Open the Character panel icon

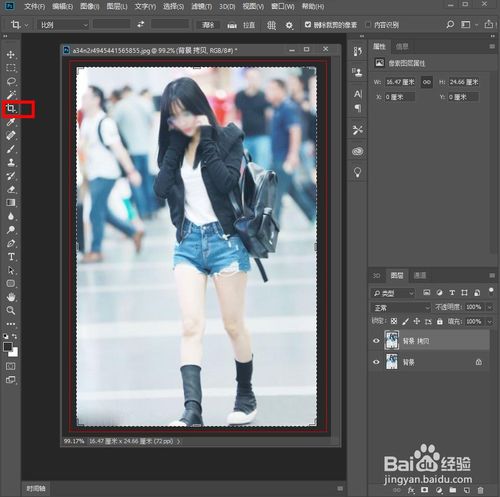pyautogui.click(x=357, y=94)
